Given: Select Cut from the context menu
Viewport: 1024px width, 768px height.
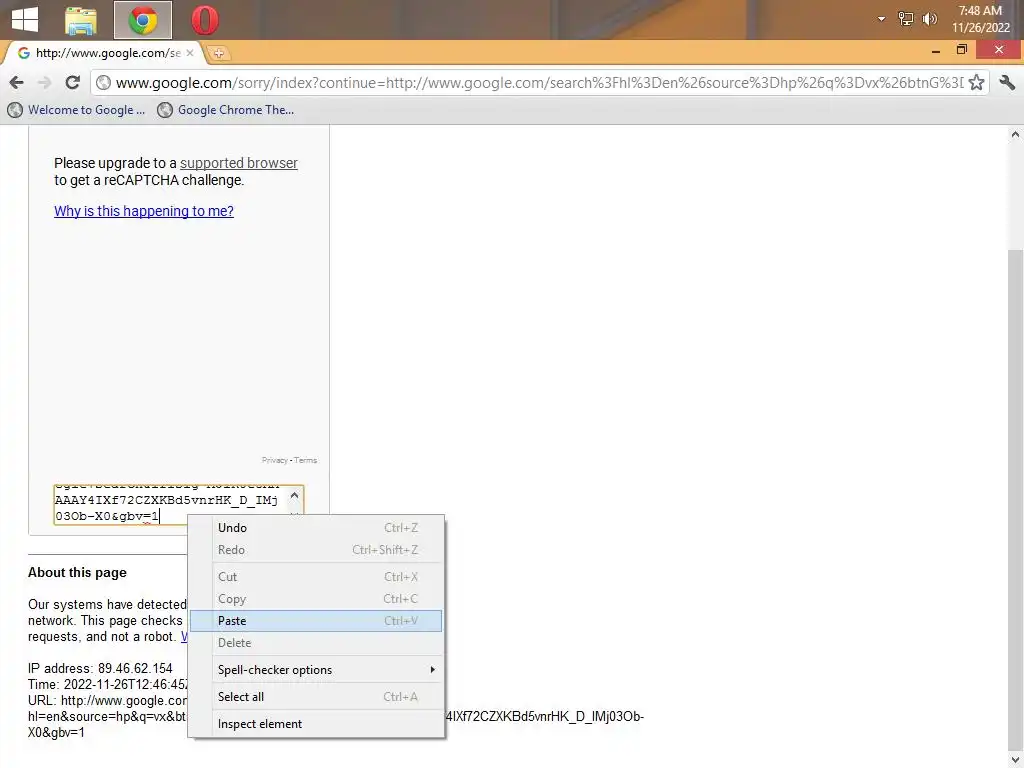Looking at the screenshot, I should click(316, 577).
